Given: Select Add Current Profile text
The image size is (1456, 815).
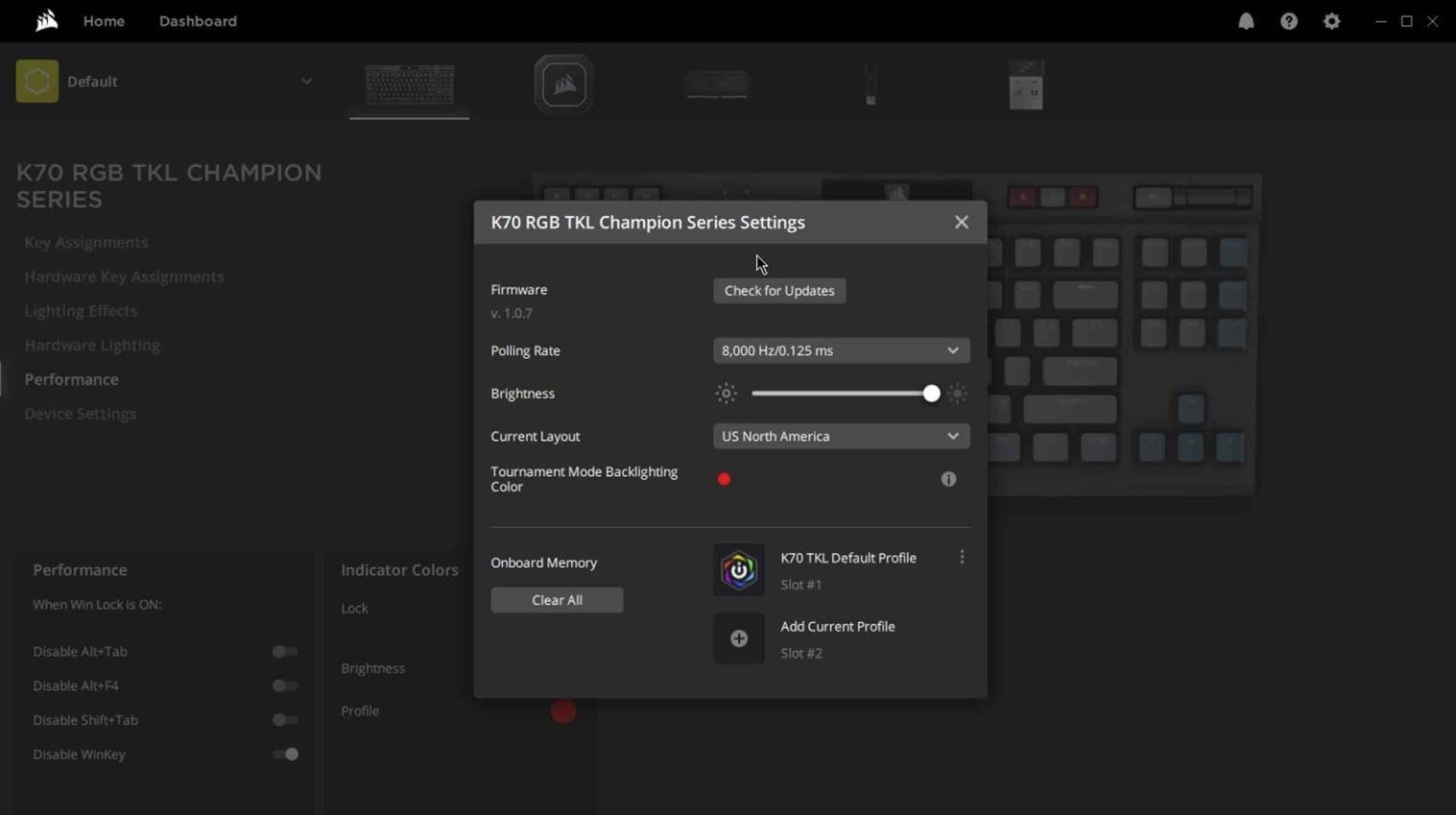Looking at the screenshot, I should coord(838,627).
